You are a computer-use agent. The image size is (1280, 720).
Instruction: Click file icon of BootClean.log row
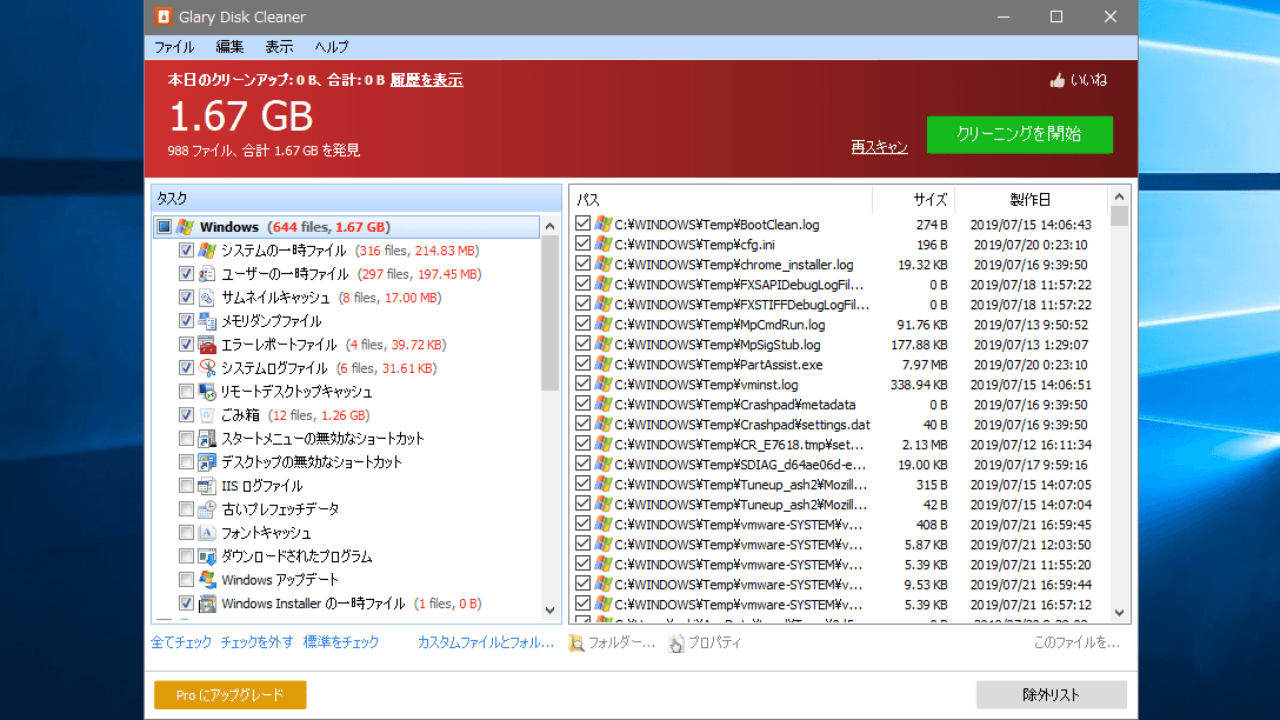point(603,224)
